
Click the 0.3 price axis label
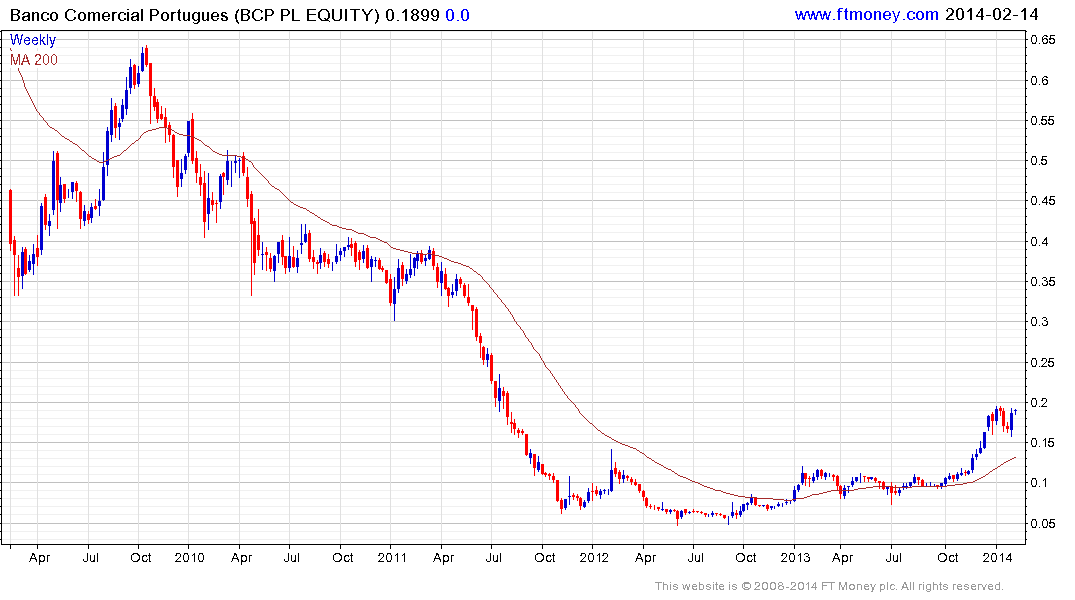1039,322
